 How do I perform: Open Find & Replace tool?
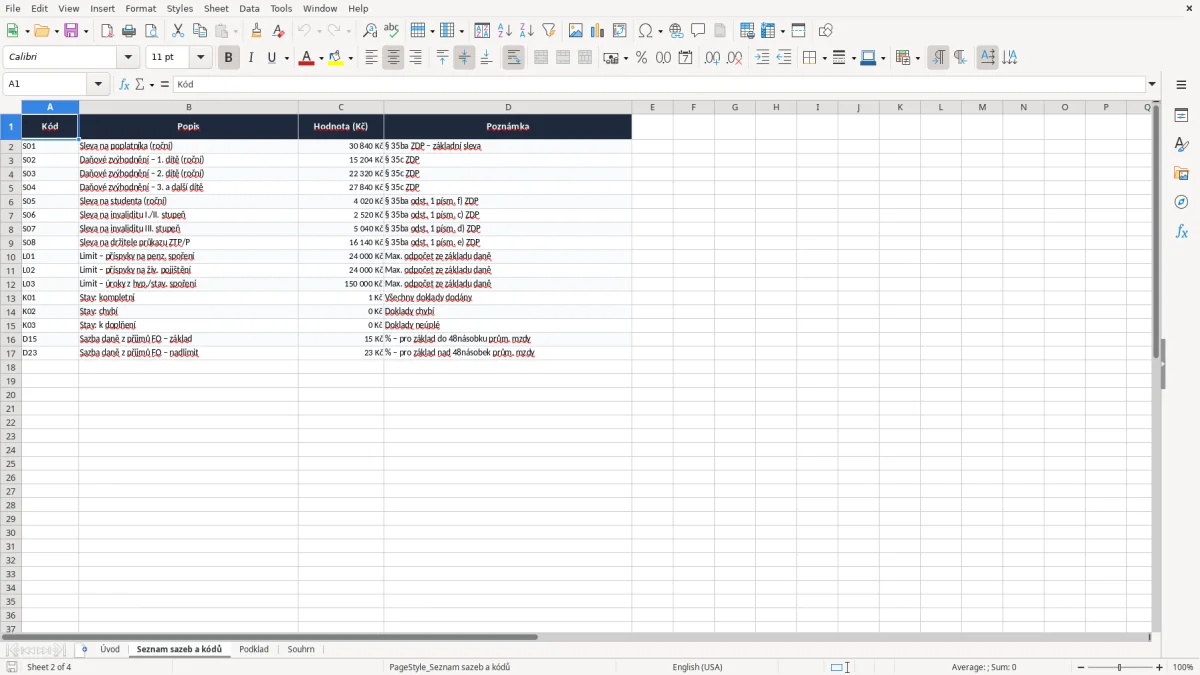pos(370,31)
